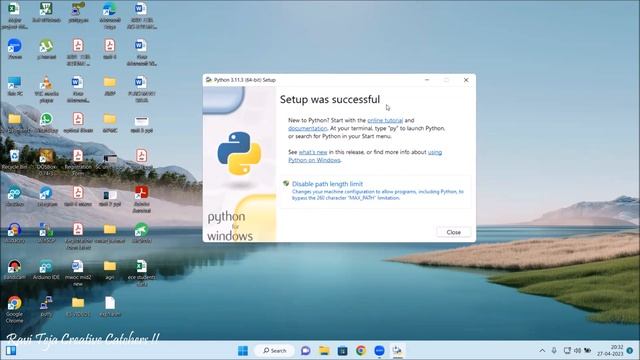Click the microphone icon in system tray

pyautogui.click(x=554, y=351)
